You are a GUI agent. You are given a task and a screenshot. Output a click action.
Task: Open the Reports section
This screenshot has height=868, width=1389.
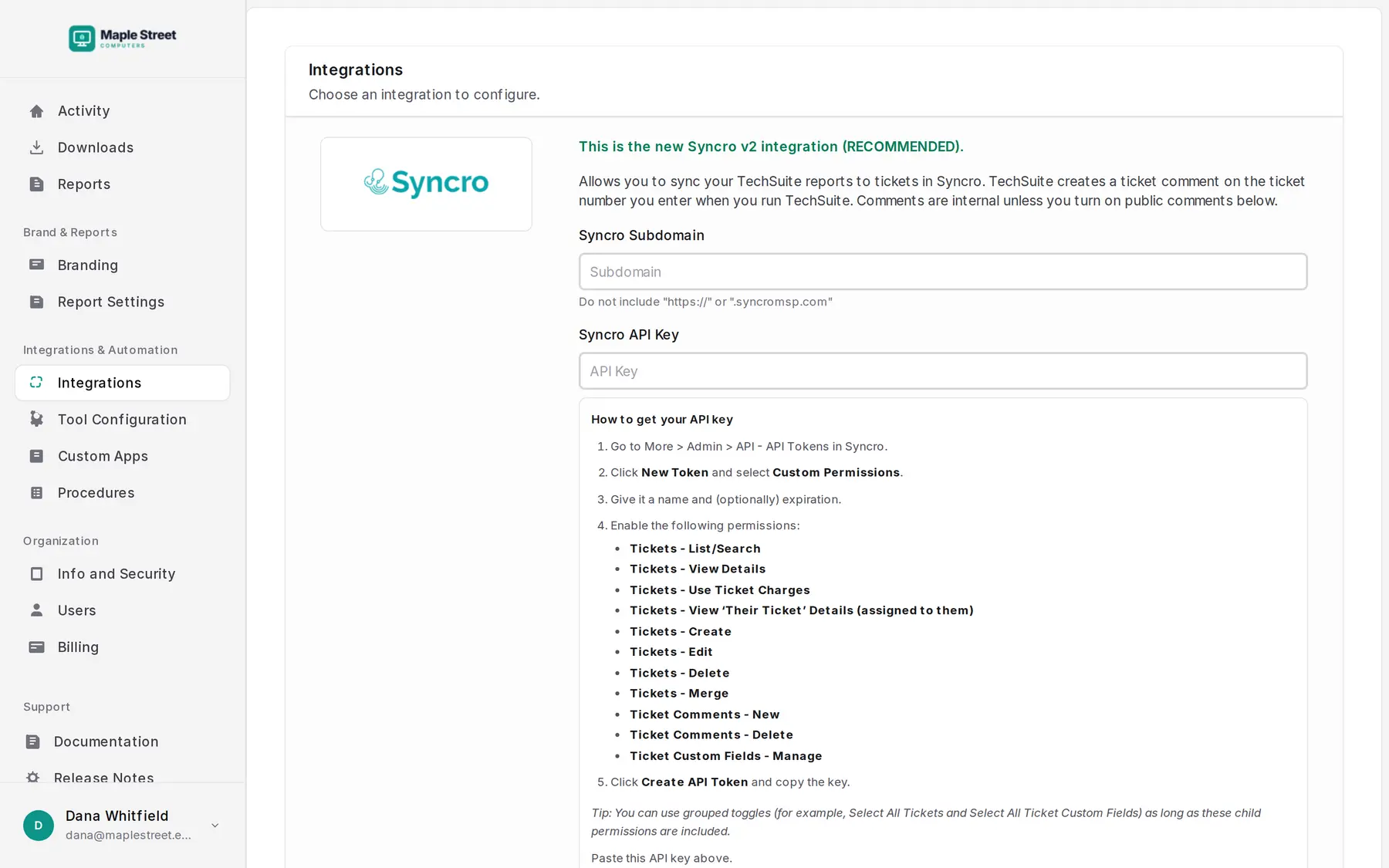[123, 184]
